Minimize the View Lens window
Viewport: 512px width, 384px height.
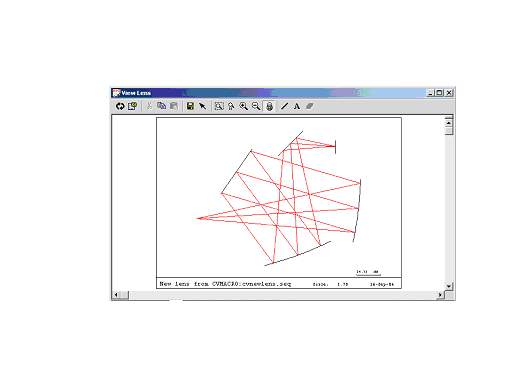click(x=430, y=93)
